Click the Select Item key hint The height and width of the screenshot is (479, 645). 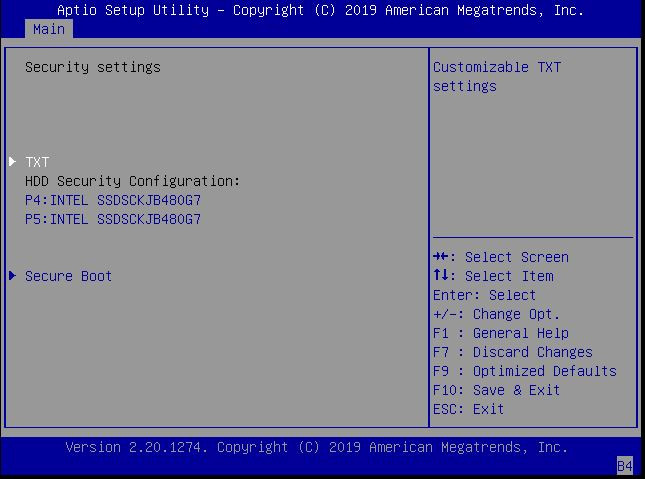[493, 276]
